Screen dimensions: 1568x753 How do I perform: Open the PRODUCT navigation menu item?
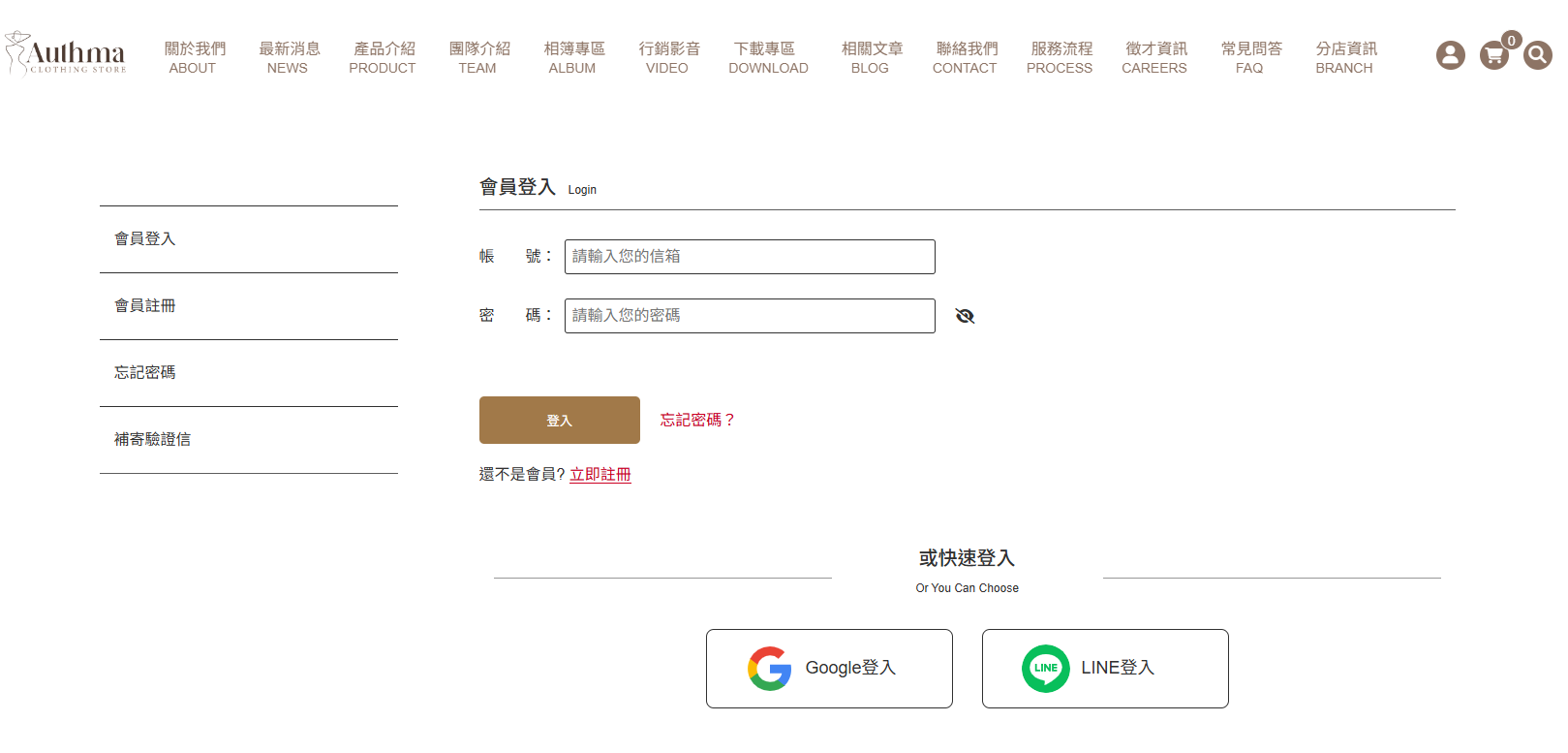(383, 58)
